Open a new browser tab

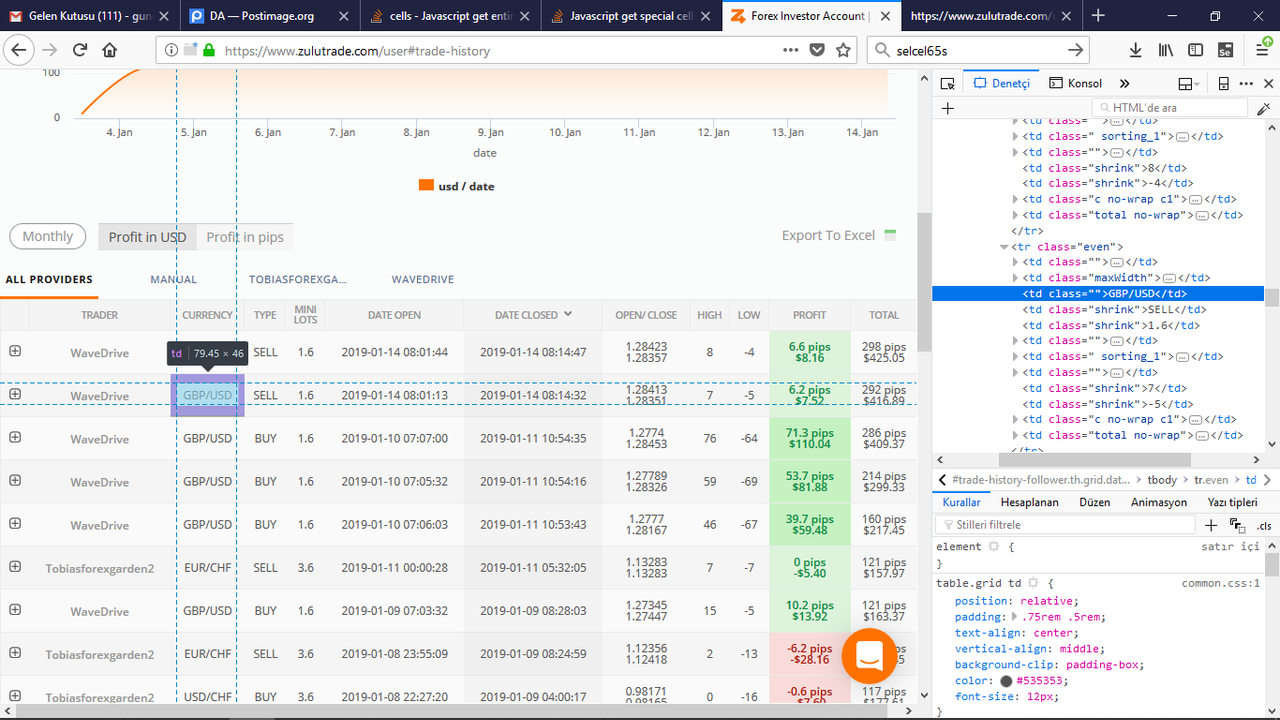click(1099, 16)
